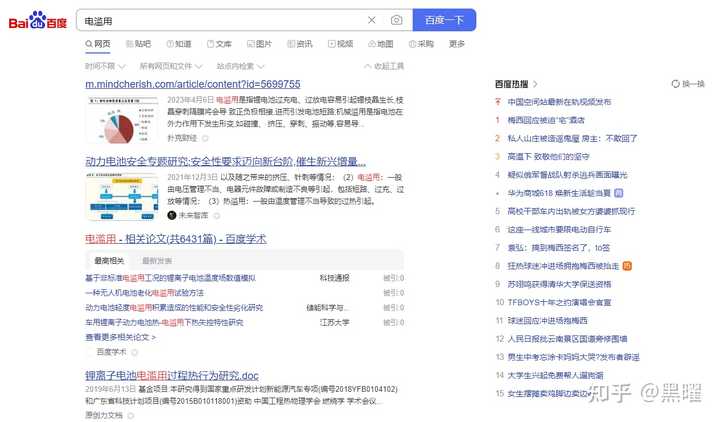Expand the 时间不限 filter dropdown

point(105,66)
